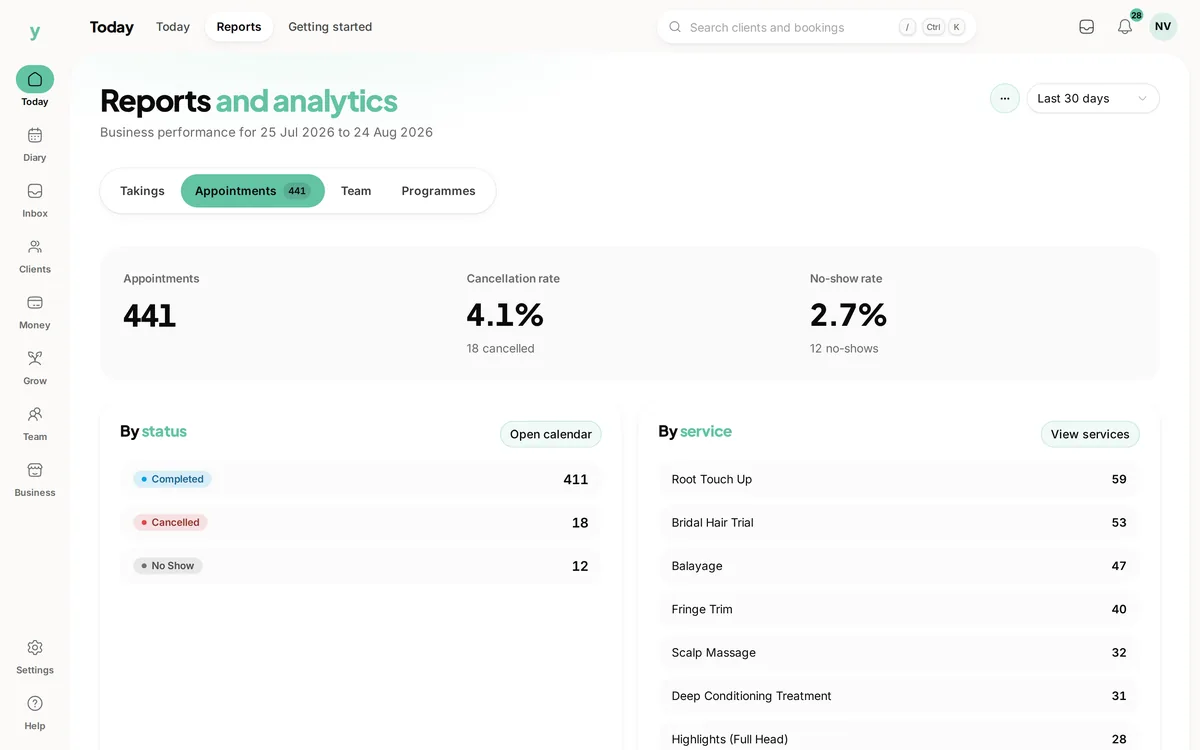Open Settings gear in sidebar

[x=35, y=648]
